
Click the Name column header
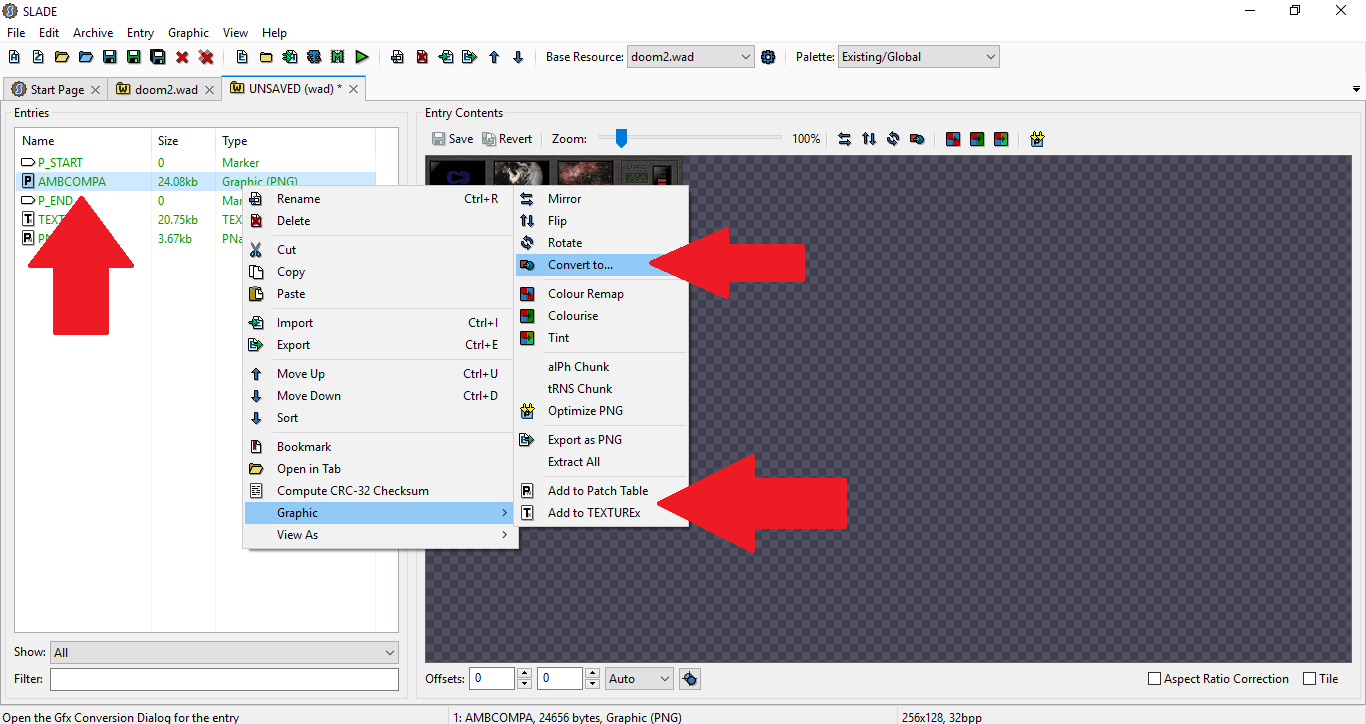click(x=84, y=141)
